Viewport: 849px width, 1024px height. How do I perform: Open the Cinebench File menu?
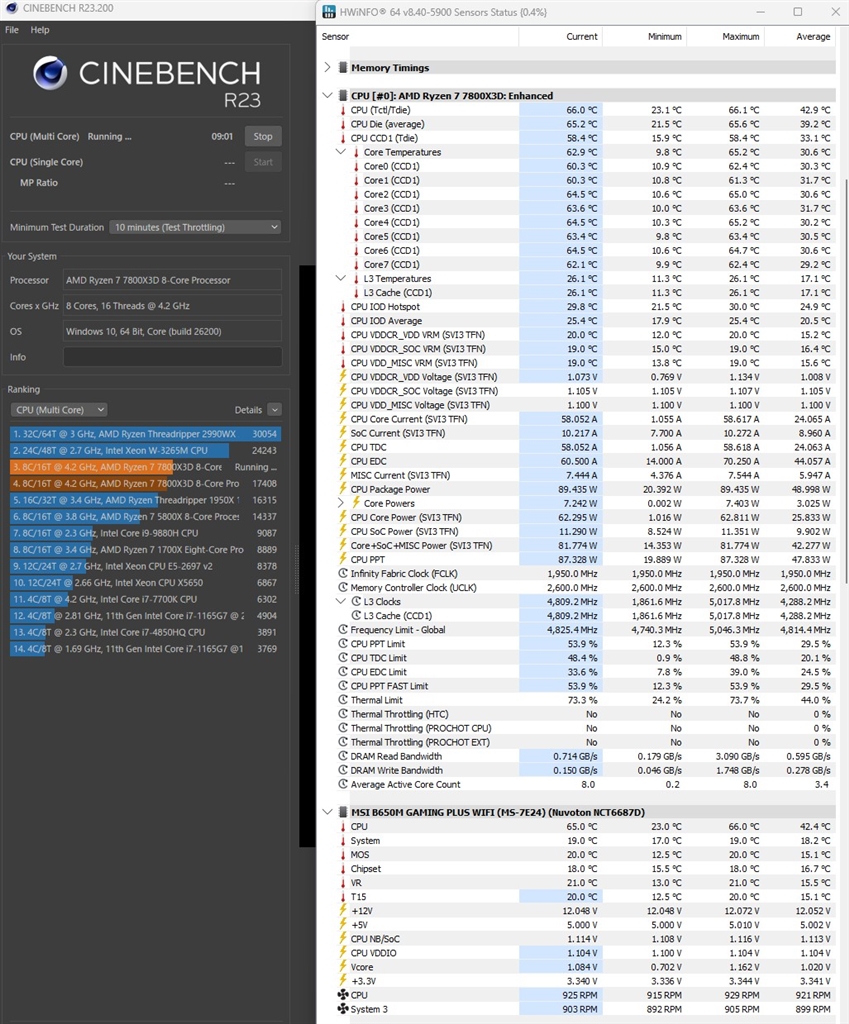[12, 30]
